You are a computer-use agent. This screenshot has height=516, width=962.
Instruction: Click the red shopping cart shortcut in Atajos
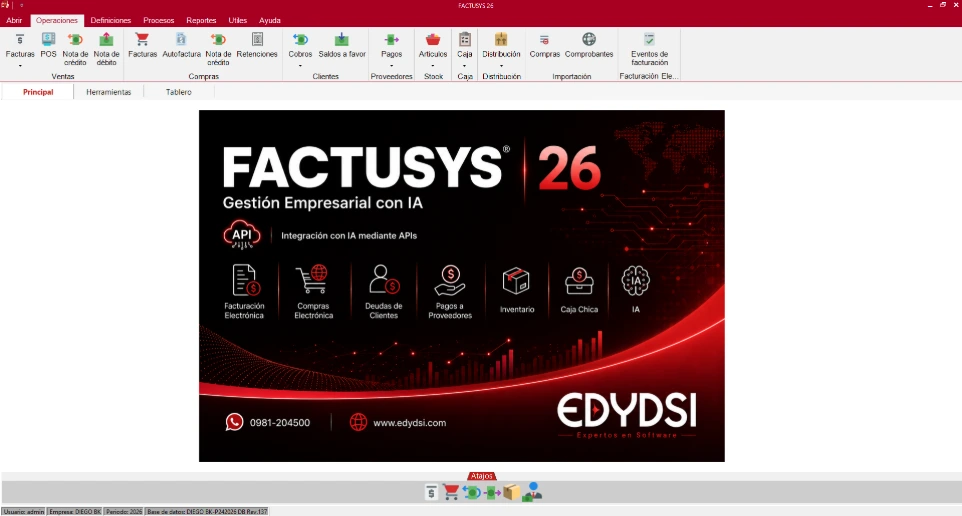point(451,492)
